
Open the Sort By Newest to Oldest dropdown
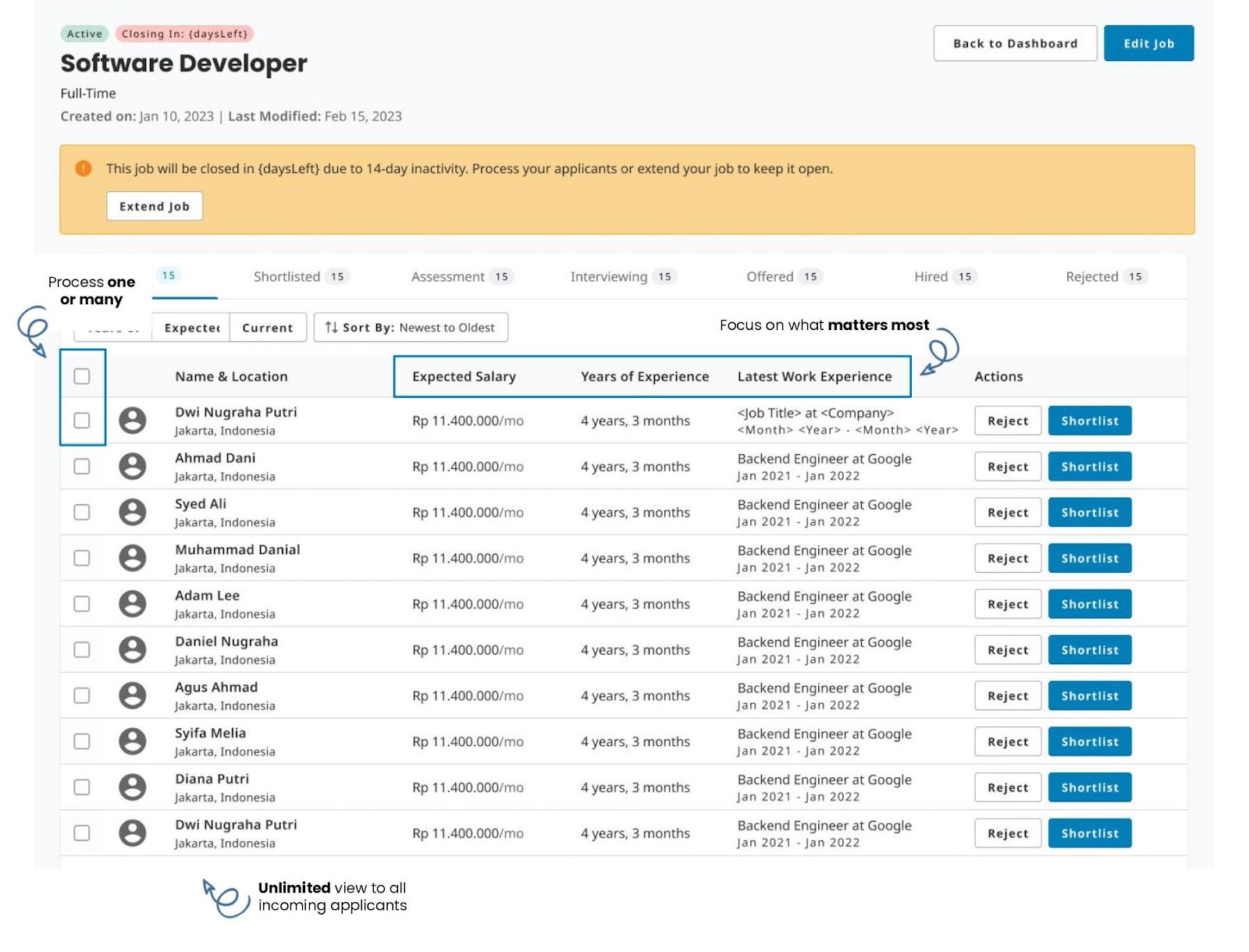tap(411, 328)
